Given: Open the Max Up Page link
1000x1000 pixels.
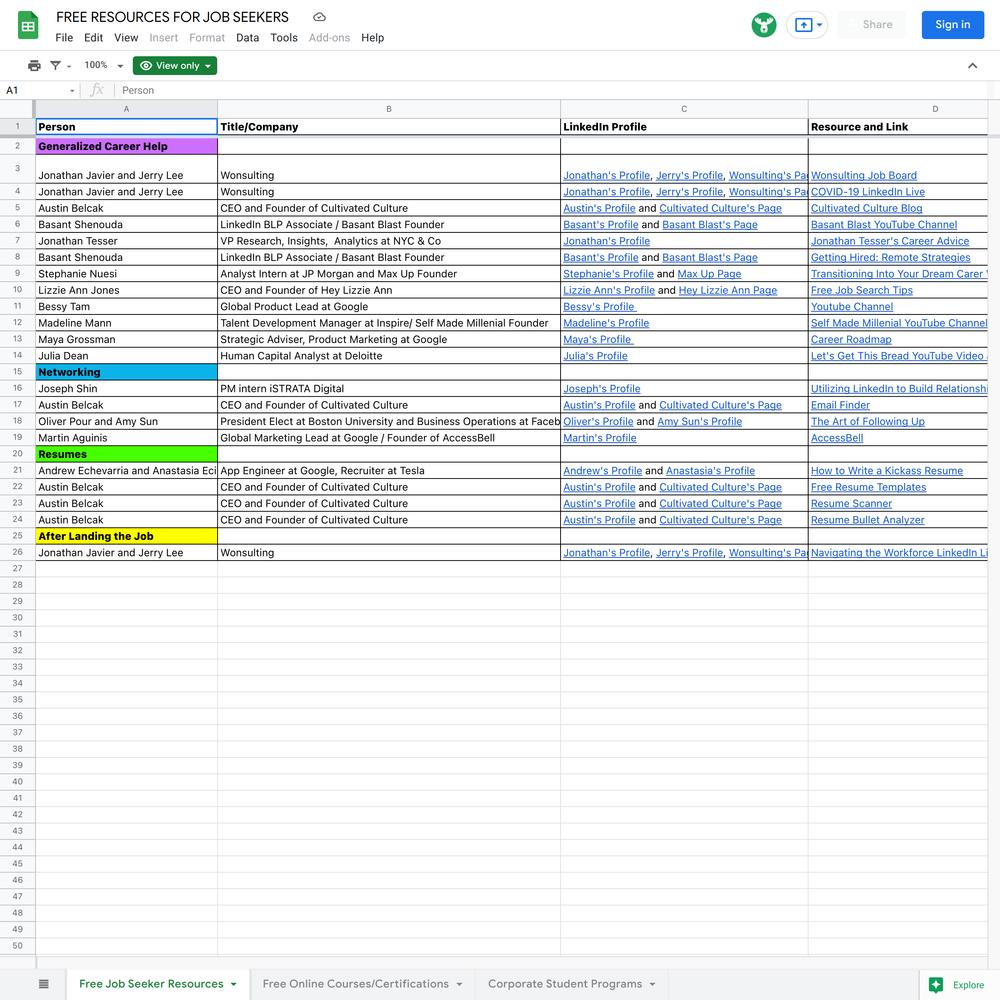Looking at the screenshot, I should click(709, 274).
